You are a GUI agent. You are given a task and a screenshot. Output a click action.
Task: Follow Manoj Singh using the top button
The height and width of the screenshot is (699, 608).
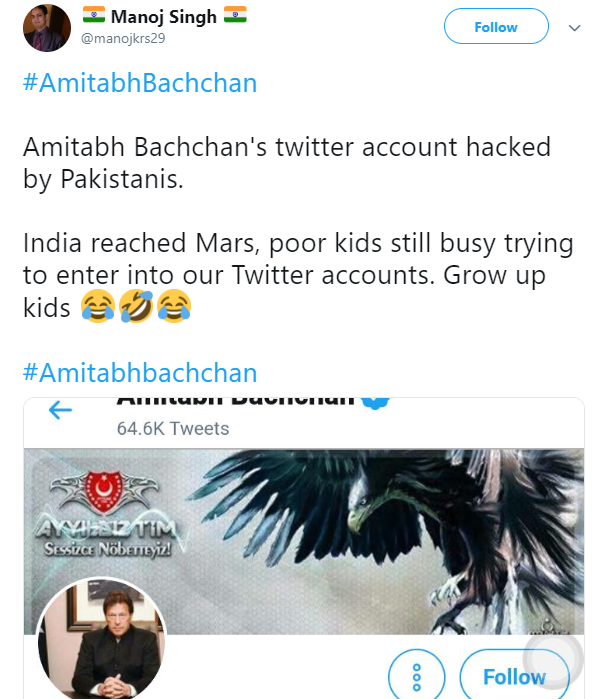pos(496,27)
